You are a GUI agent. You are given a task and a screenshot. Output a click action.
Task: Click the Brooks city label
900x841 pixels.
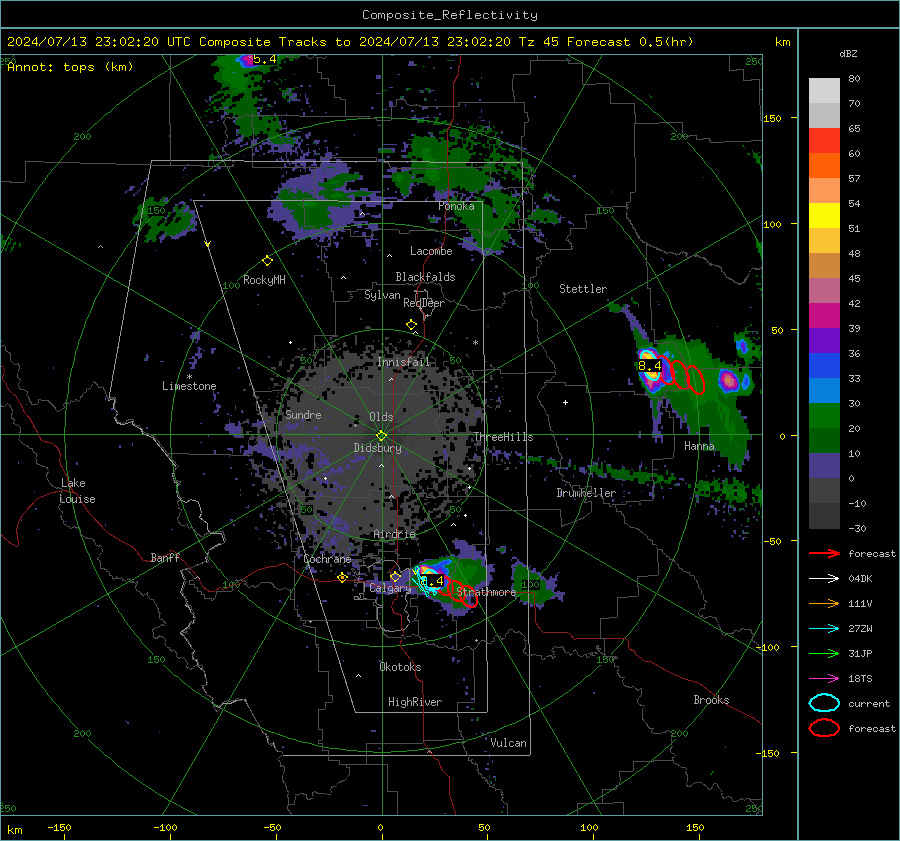pos(711,700)
